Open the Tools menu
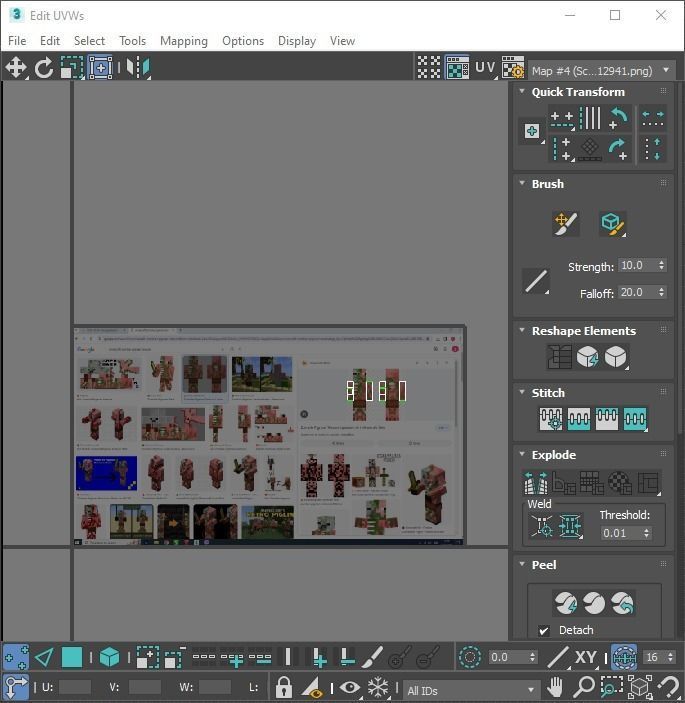Image resolution: width=685 pixels, height=703 pixels. 133,41
